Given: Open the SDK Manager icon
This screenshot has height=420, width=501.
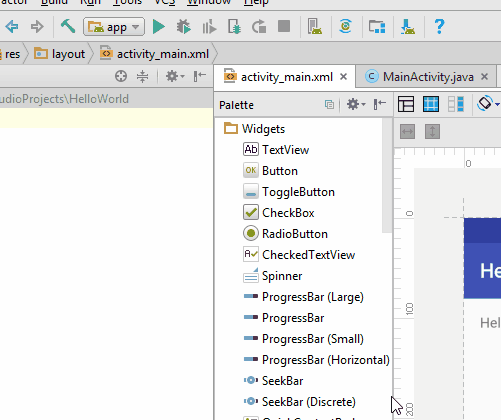Looking at the screenshot, I should (408, 27).
